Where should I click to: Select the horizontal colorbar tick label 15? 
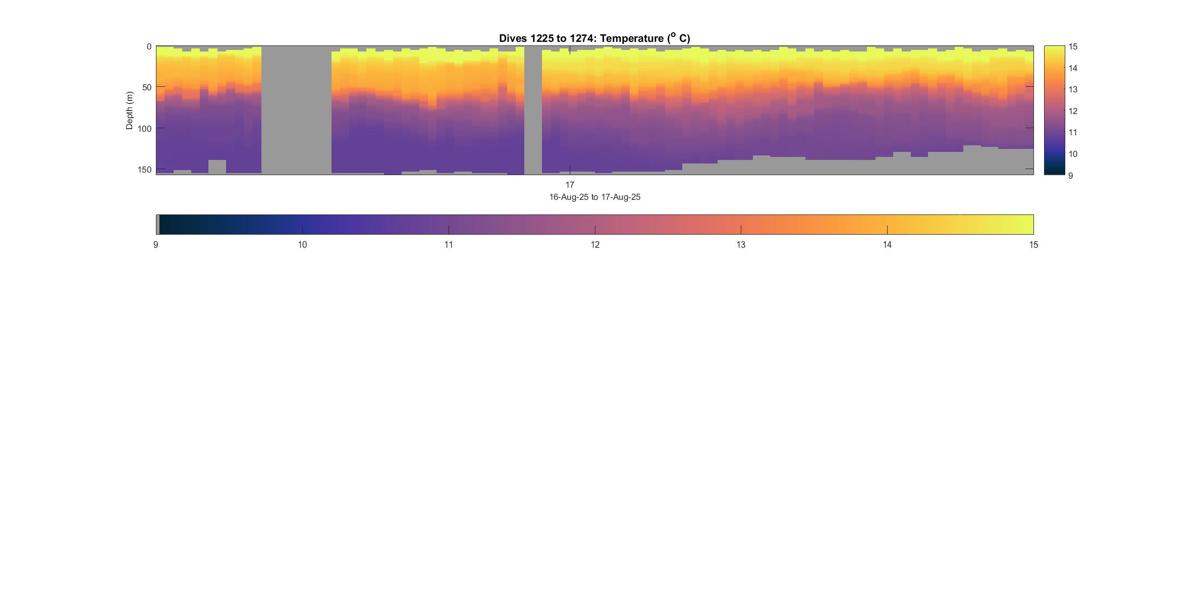(1034, 244)
